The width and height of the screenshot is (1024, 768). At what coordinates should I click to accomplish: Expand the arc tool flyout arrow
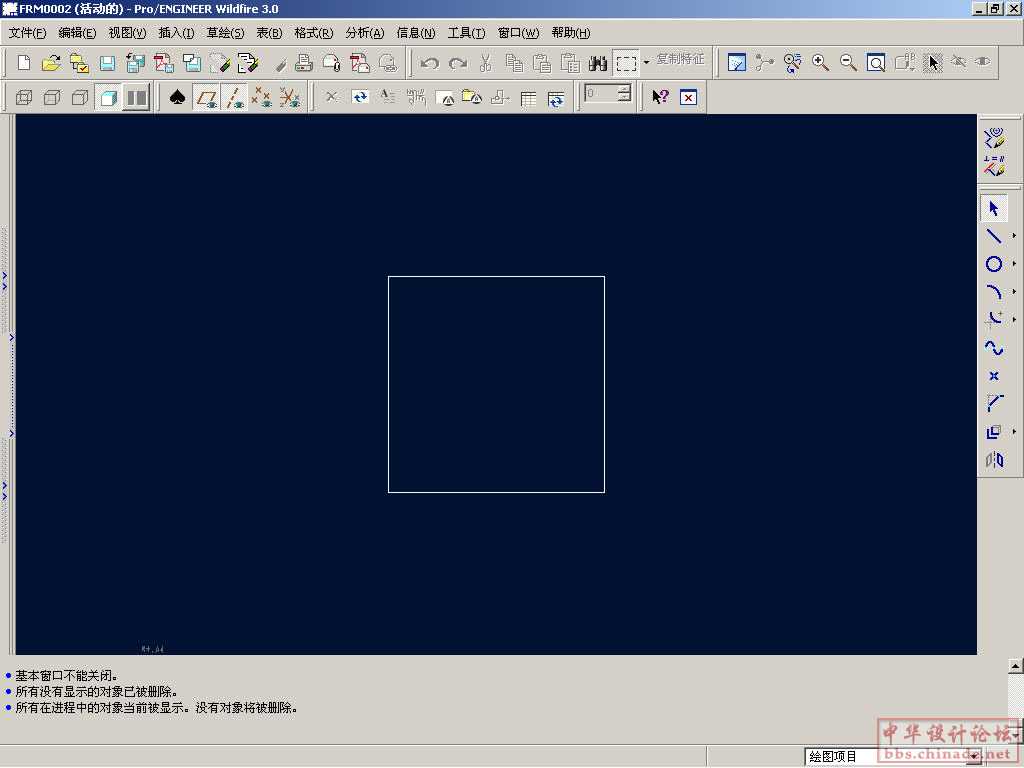tap(1014, 292)
